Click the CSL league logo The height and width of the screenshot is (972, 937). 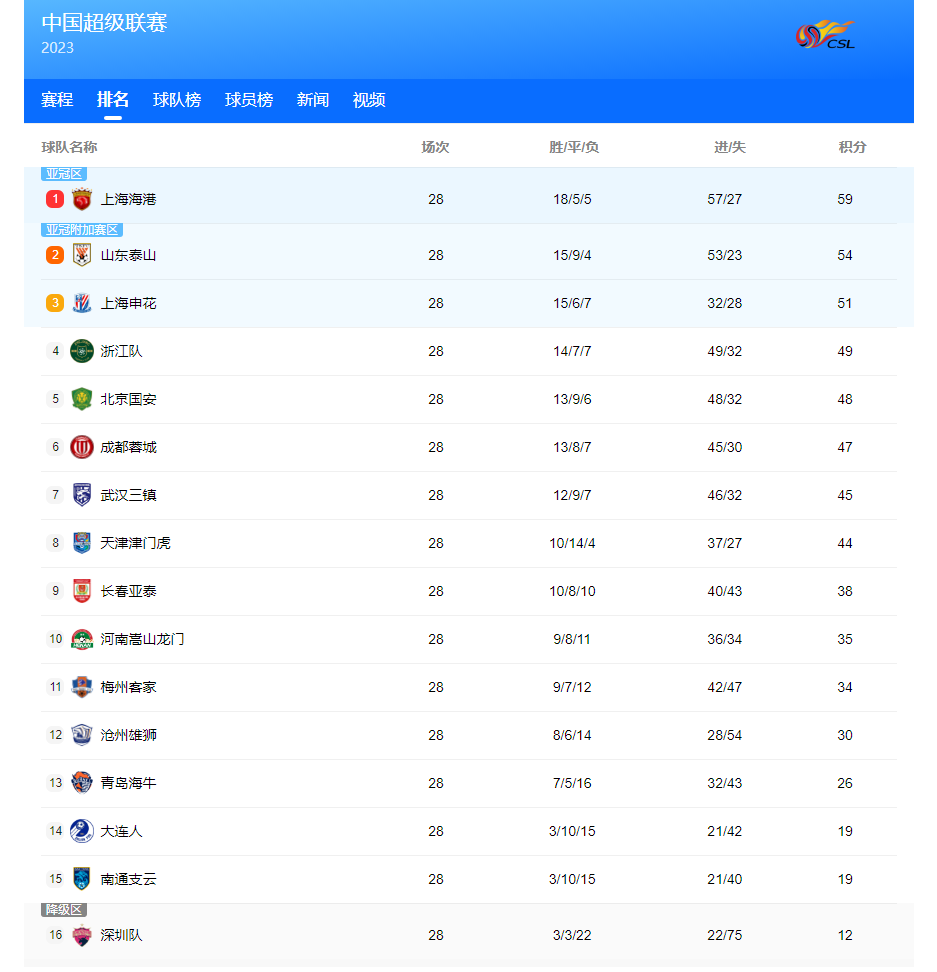[x=825, y=35]
